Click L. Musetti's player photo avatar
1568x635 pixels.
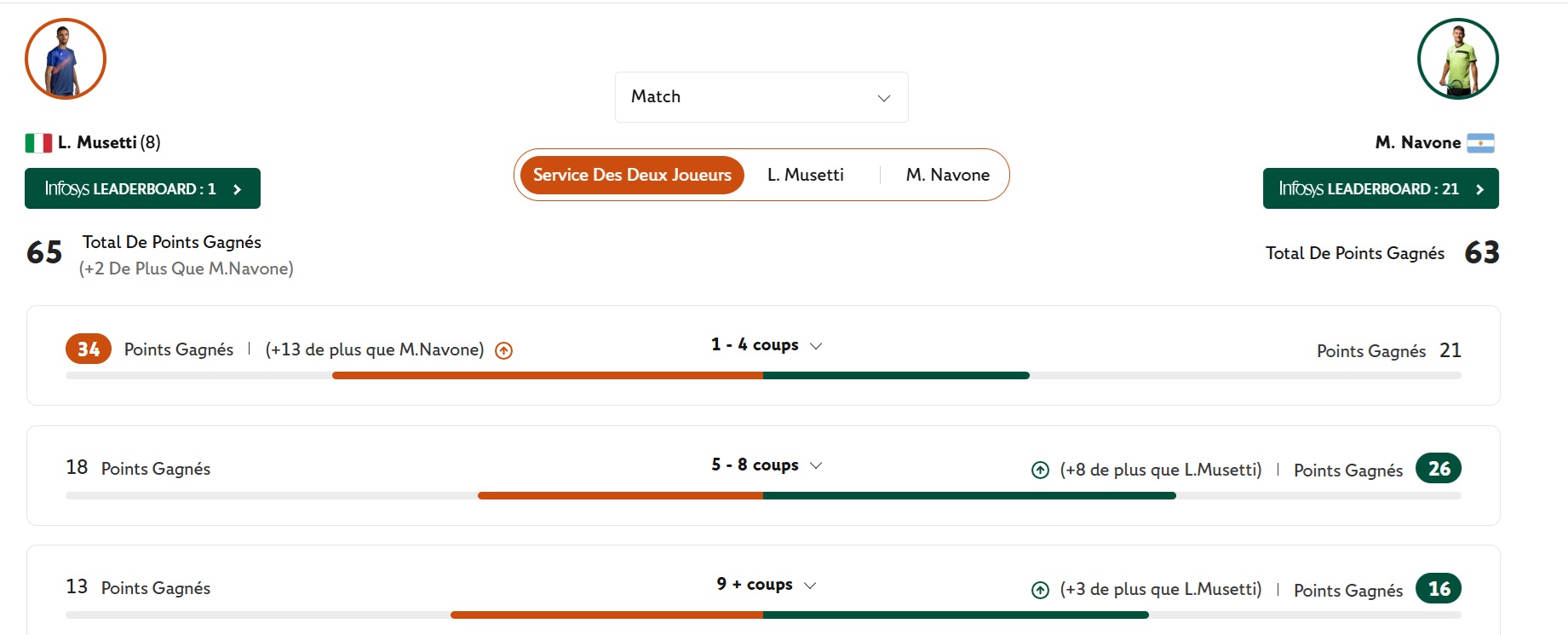66,59
